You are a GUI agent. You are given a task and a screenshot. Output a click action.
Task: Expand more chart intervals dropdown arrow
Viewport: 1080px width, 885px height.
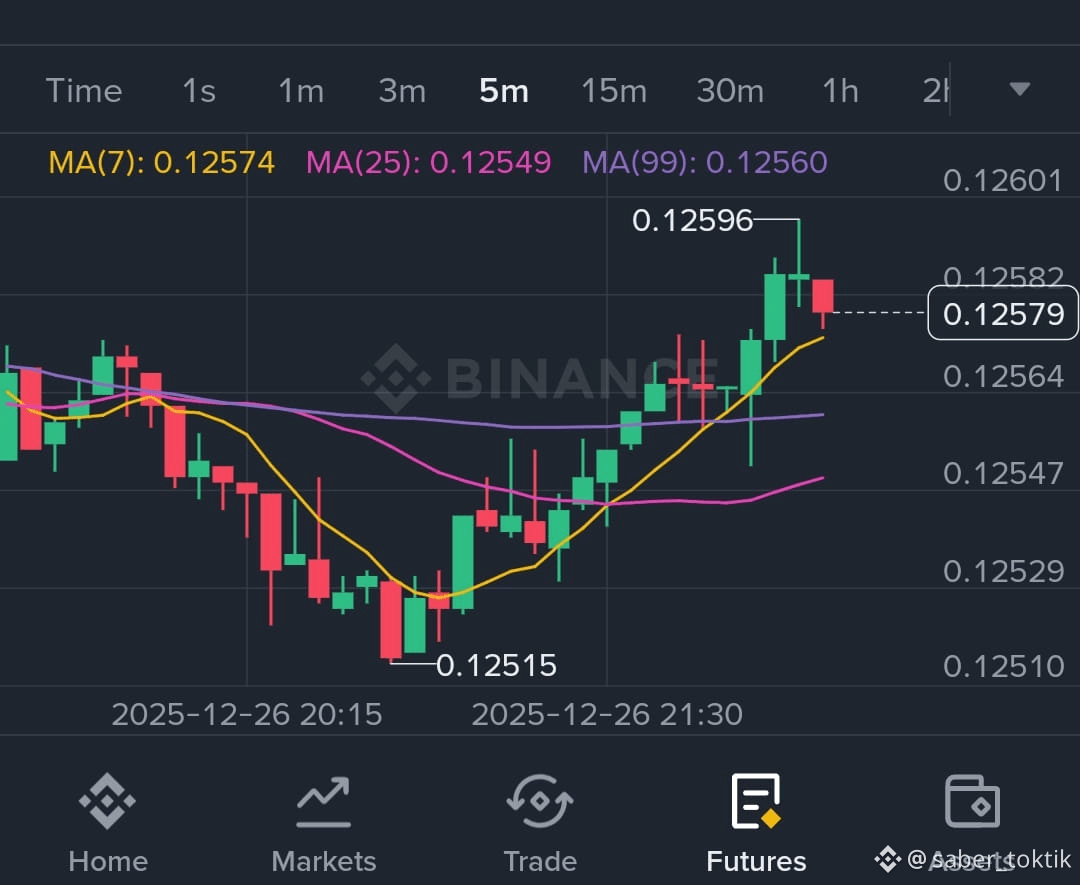[1019, 89]
